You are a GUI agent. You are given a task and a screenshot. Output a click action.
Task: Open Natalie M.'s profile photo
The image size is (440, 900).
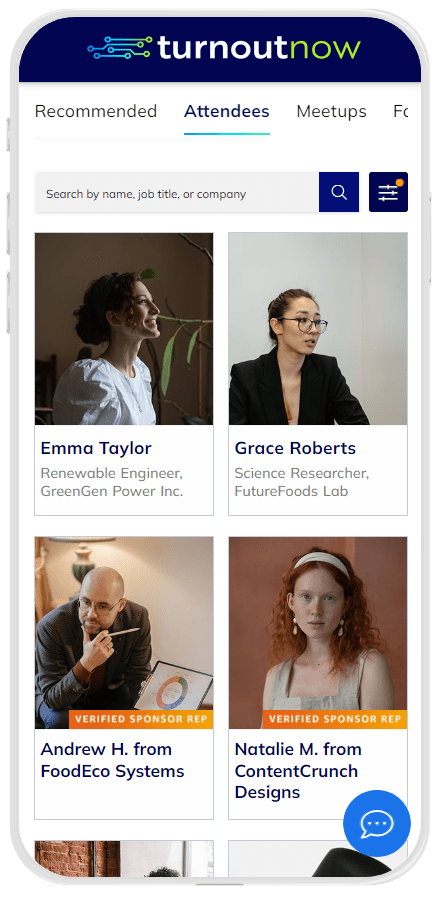[318, 633]
